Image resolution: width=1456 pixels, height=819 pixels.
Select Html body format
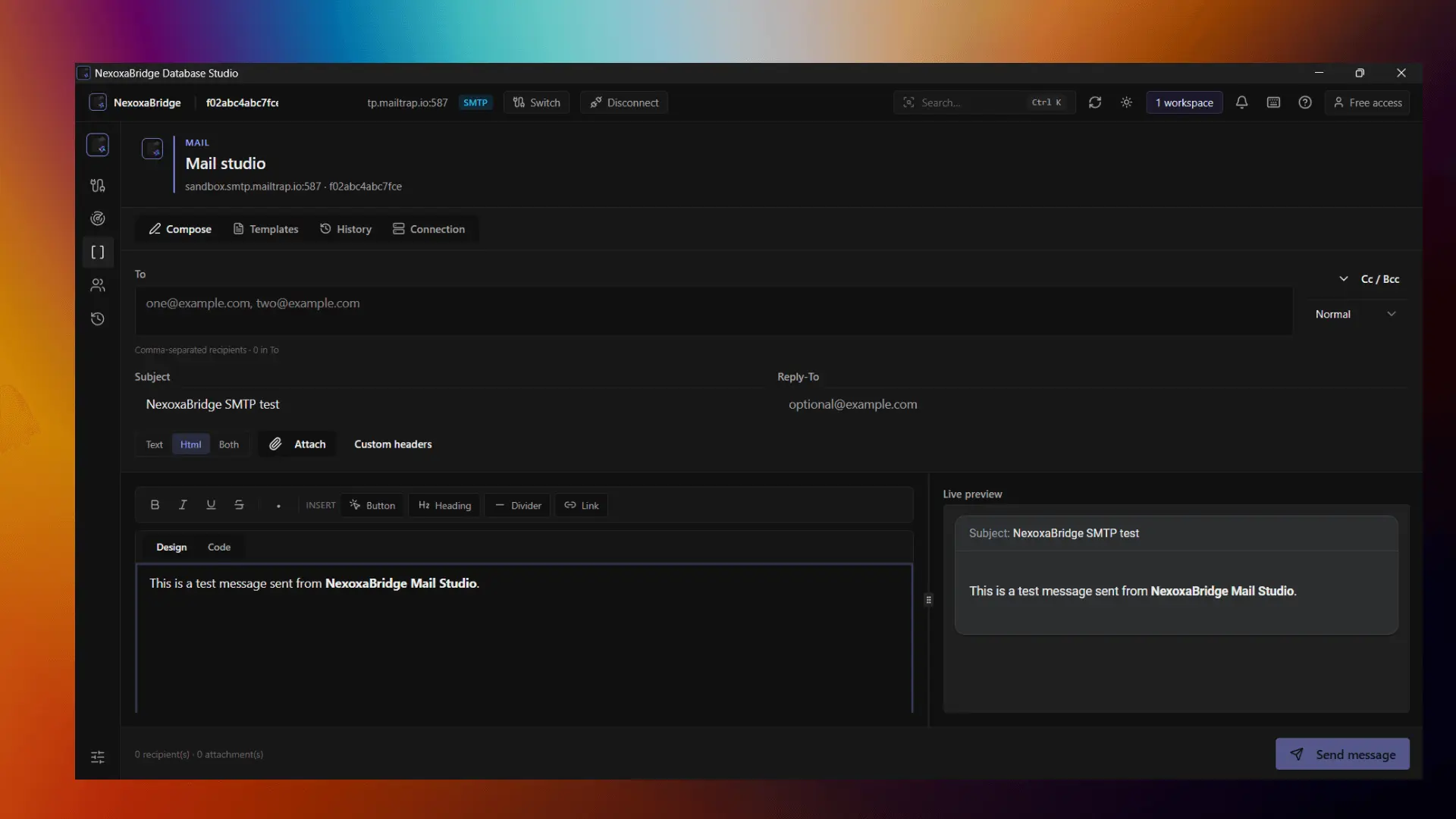point(190,444)
